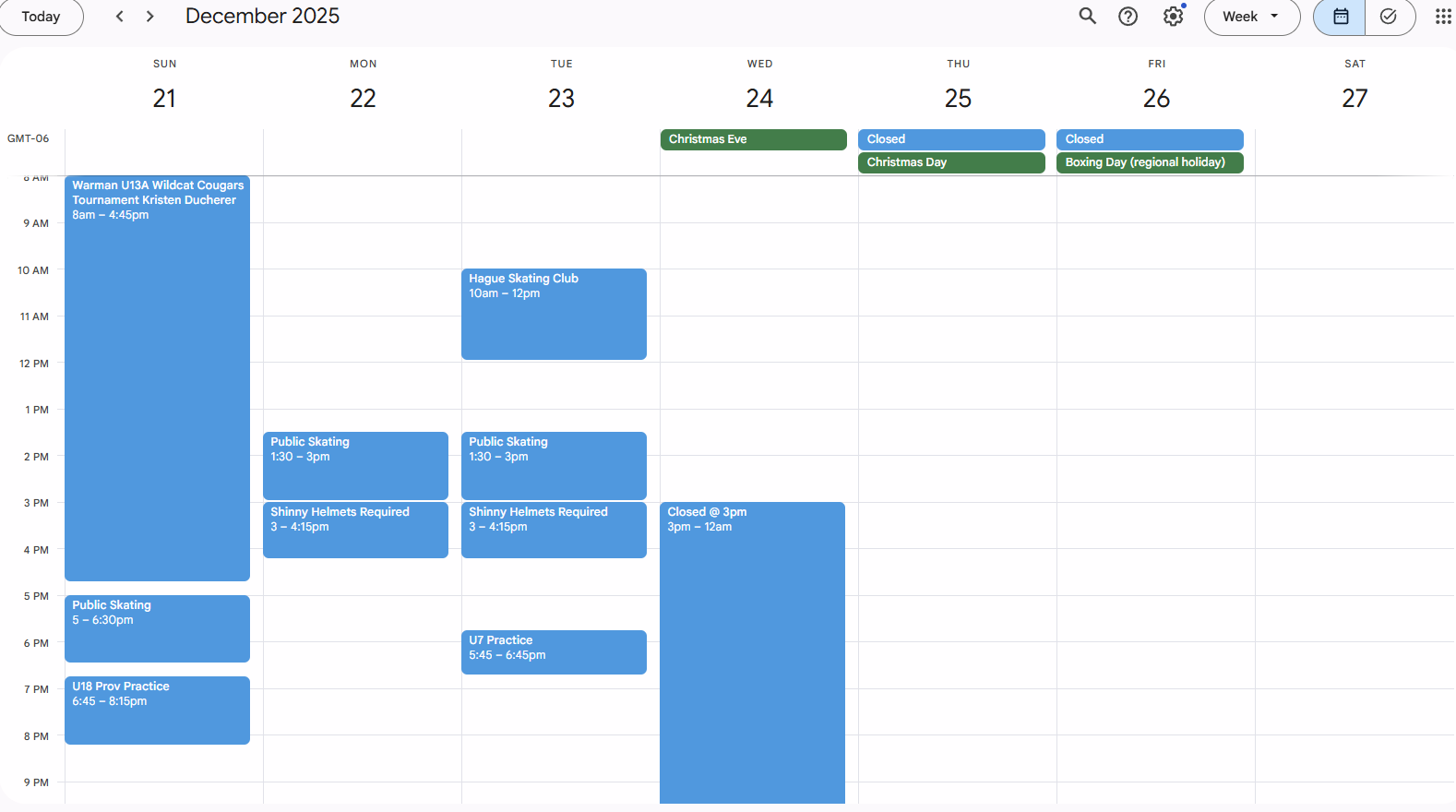Open the Support help icon
The width and height of the screenshot is (1456, 812).
coord(1128,17)
